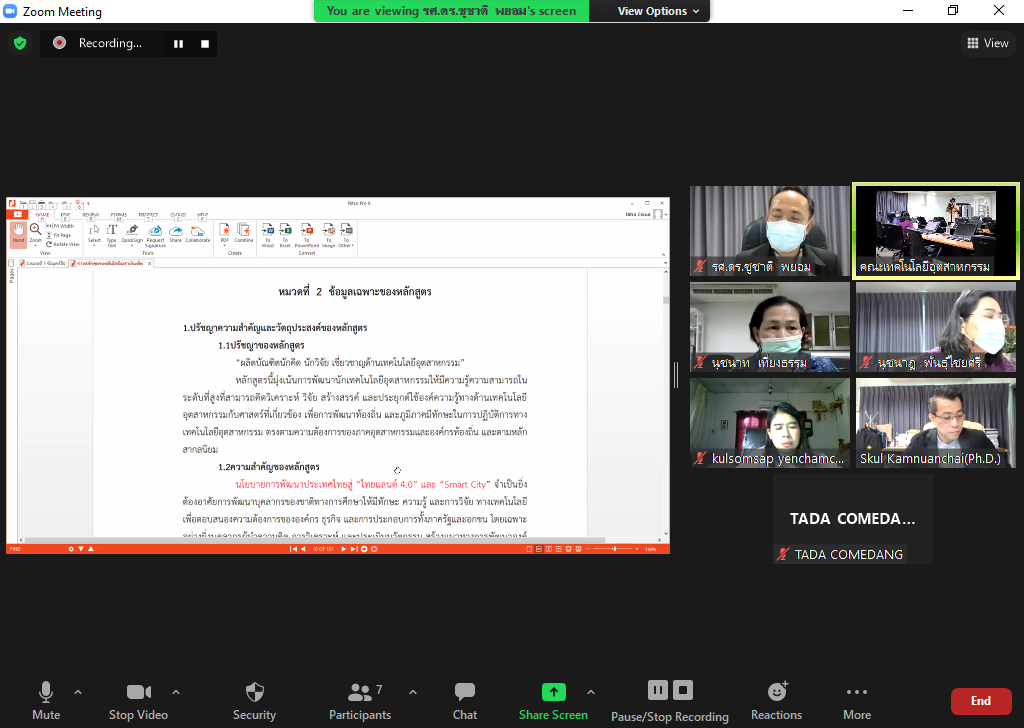Click the divider handle beside the video gallery
This screenshot has height=728, width=1024.
tap(676, 375)
